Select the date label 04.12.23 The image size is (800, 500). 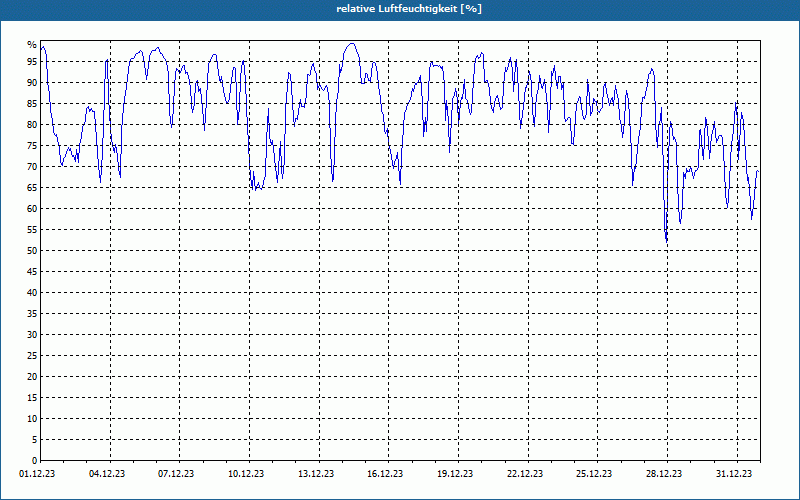(x=107, y=474)
